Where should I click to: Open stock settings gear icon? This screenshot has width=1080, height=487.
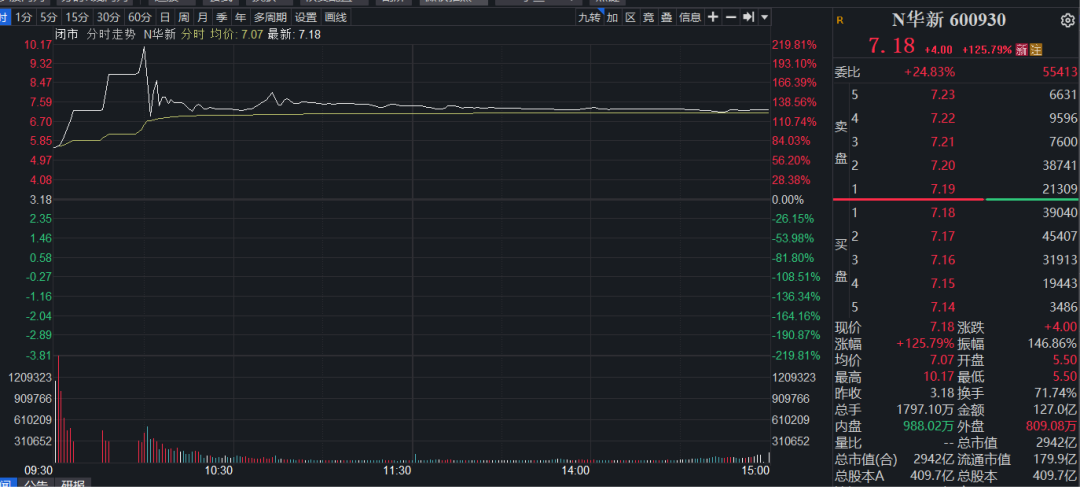click(x=1067, y=20)
